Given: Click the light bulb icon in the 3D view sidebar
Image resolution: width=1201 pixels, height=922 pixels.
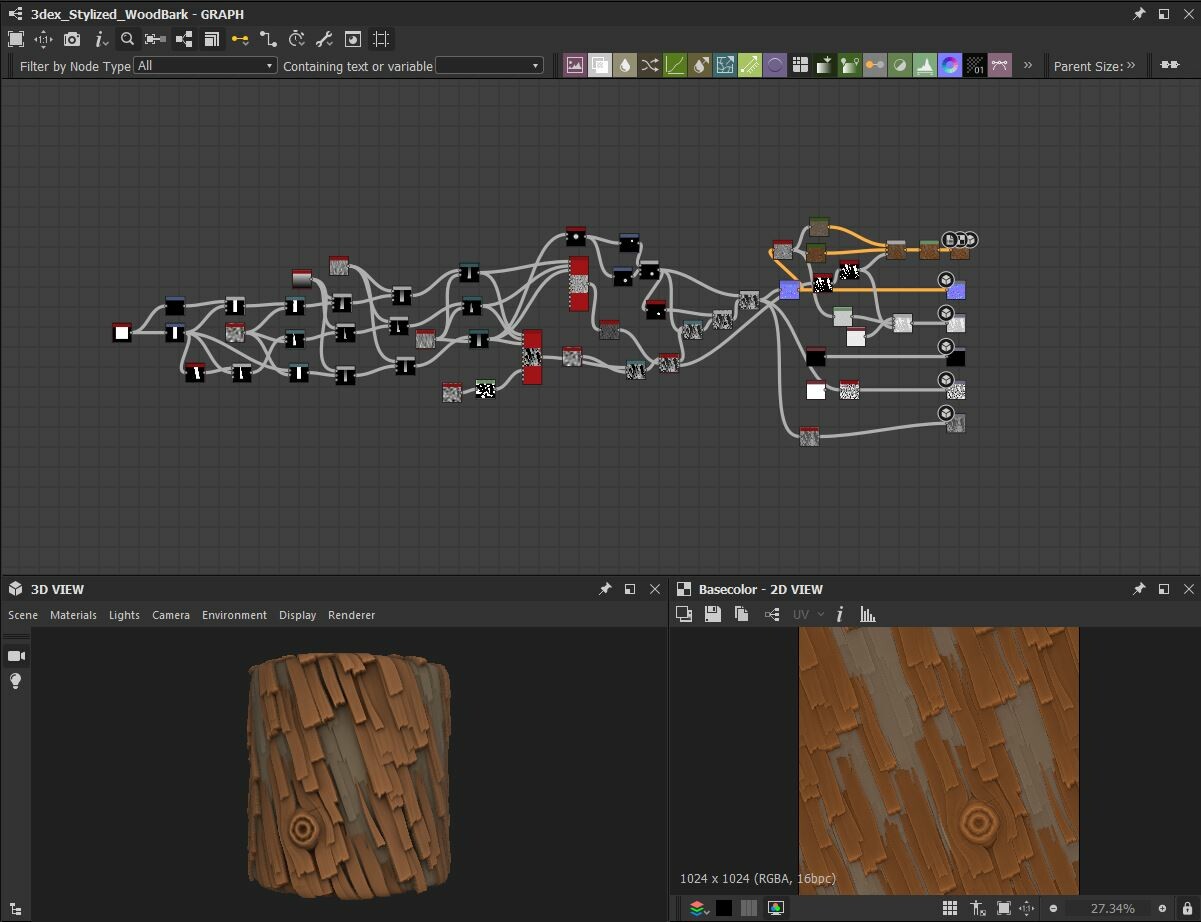Looking at the screenshot, I should tap(16, 682).
